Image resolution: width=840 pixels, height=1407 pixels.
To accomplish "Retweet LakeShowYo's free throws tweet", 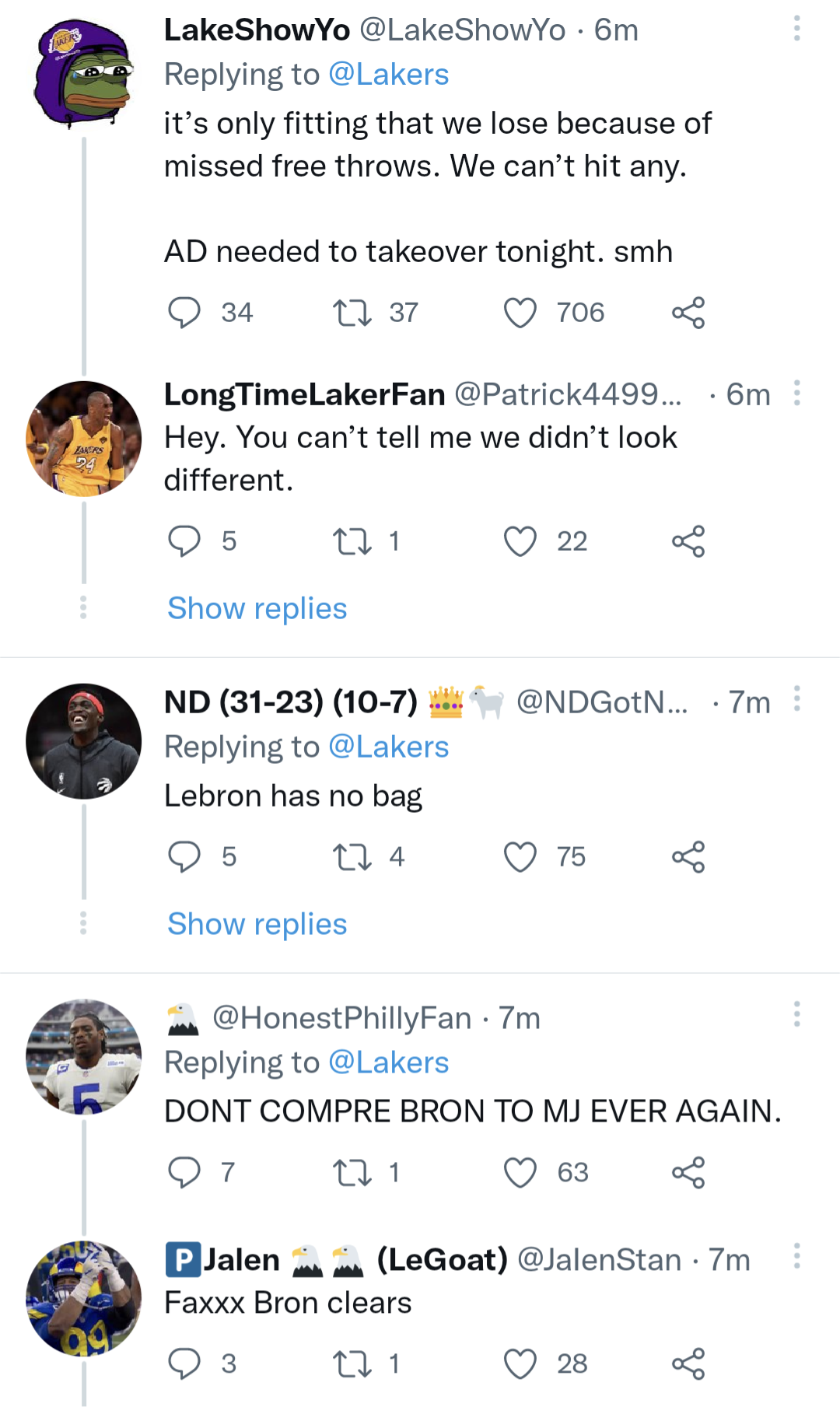I will 355,313.
